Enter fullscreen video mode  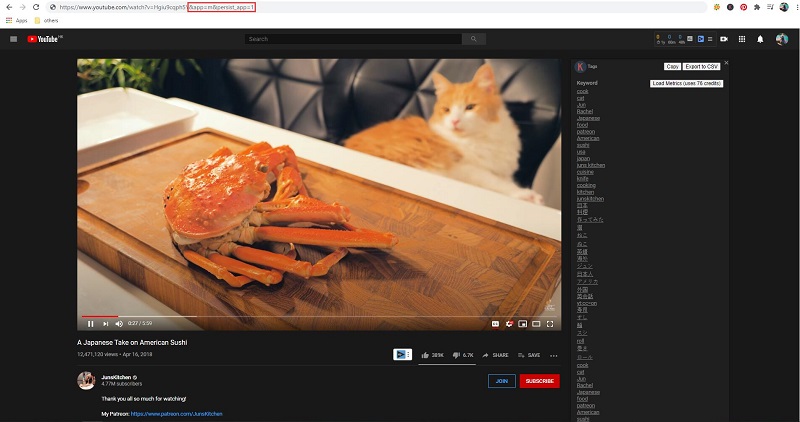[x=550, y=324]
